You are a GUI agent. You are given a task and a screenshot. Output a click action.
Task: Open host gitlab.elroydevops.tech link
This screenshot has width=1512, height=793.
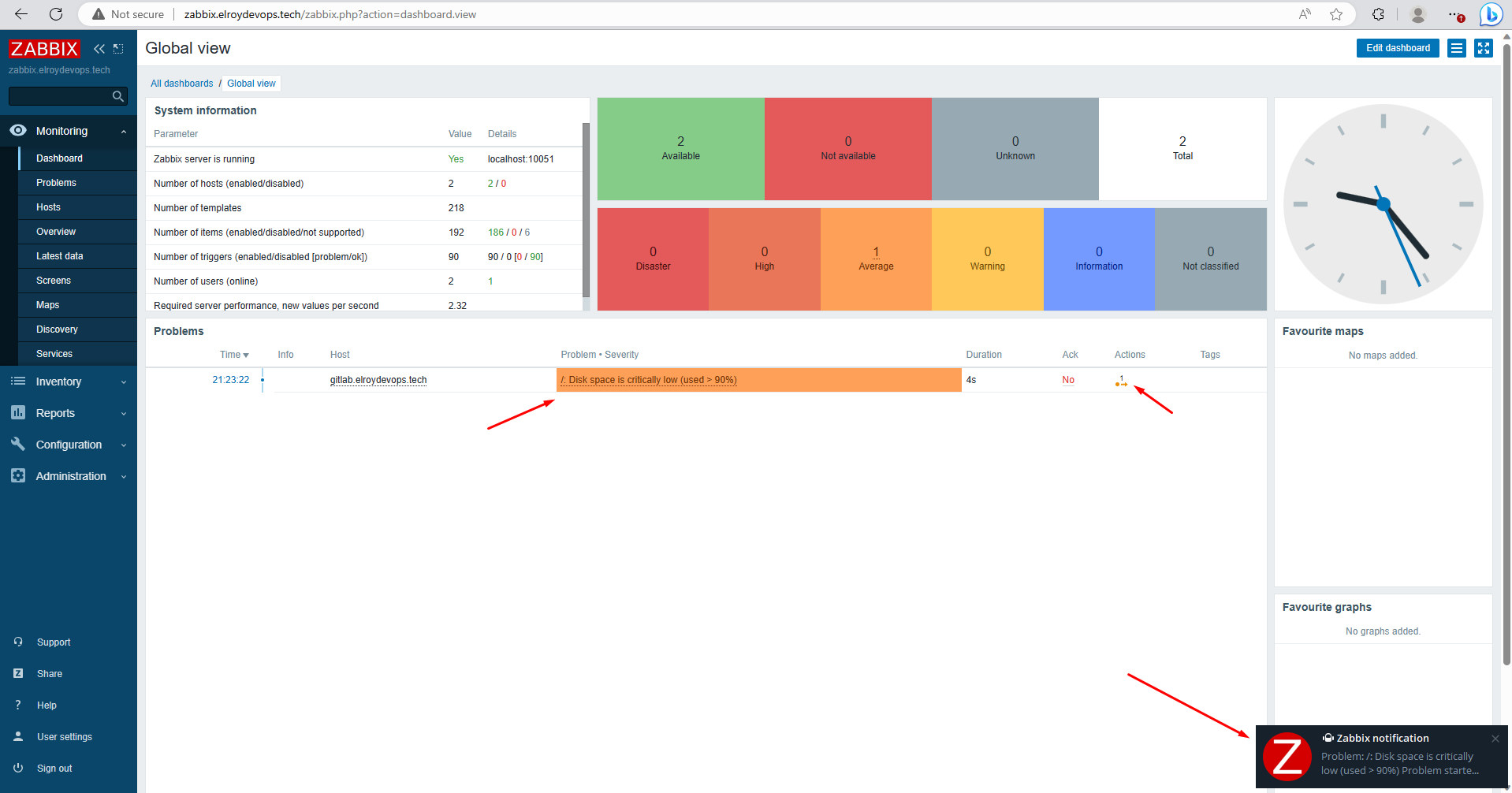[x=378, y=380]
